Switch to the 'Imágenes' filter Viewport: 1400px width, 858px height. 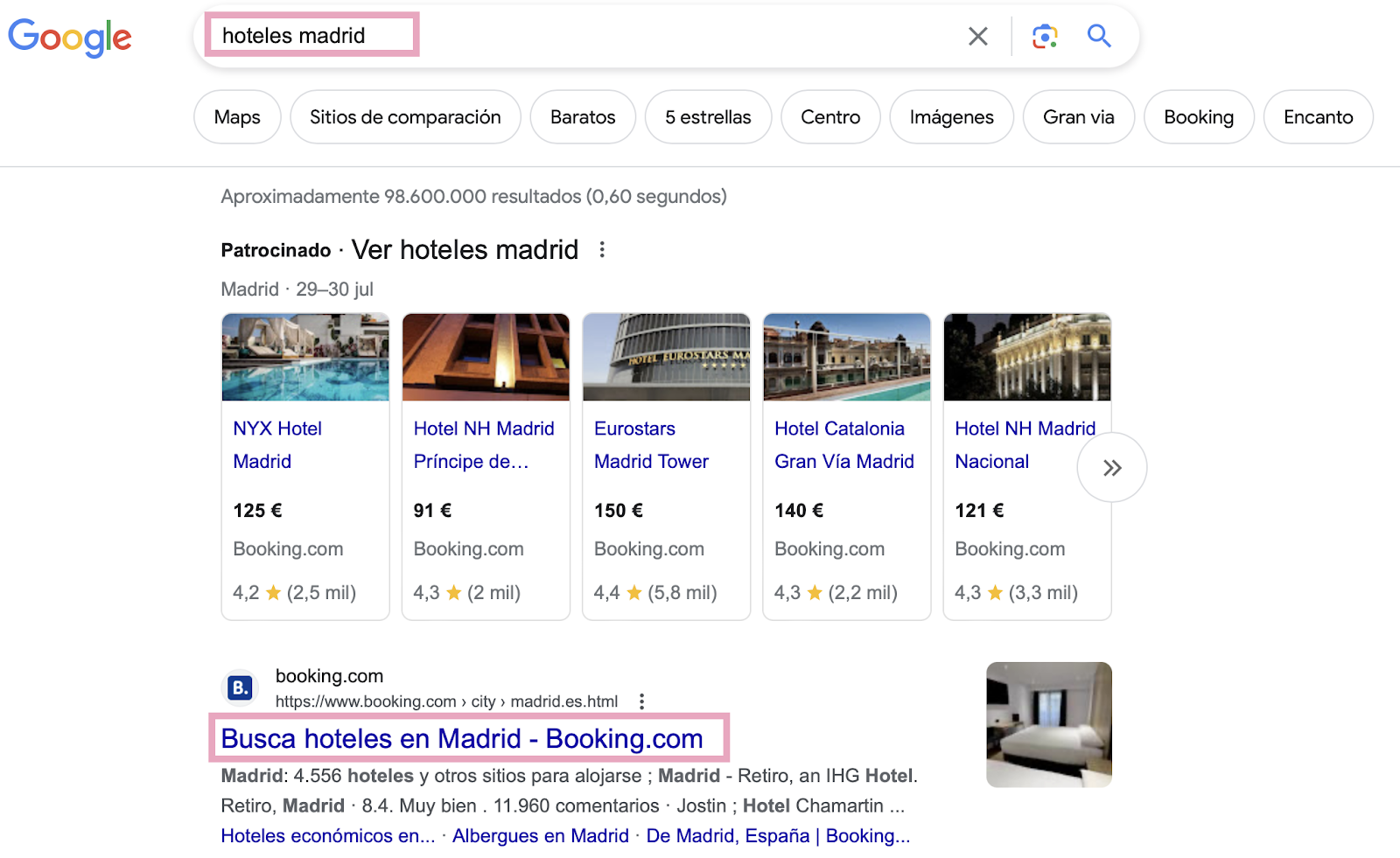tap(951, 116)
